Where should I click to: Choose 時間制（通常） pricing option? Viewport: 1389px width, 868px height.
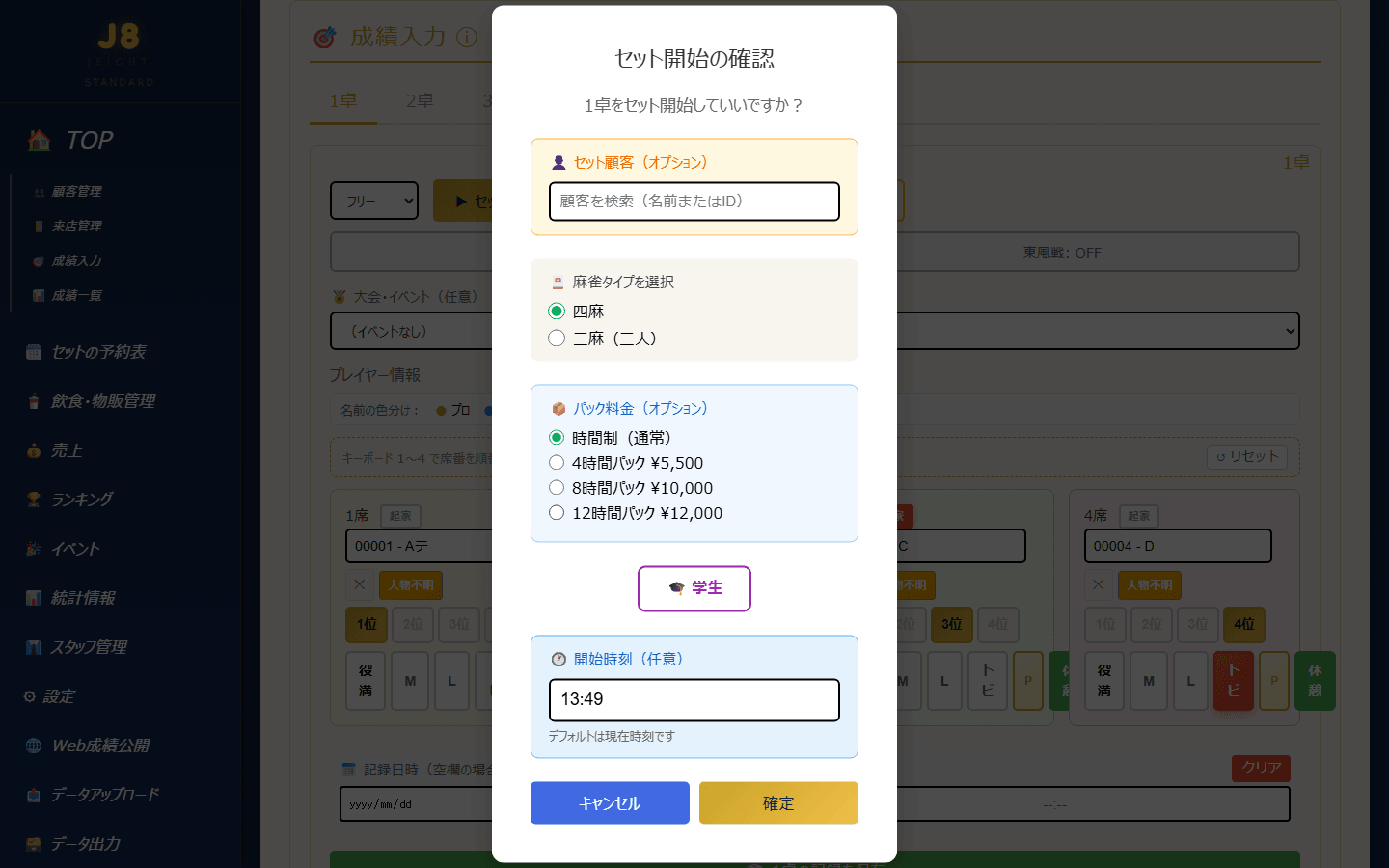point(557,438)
